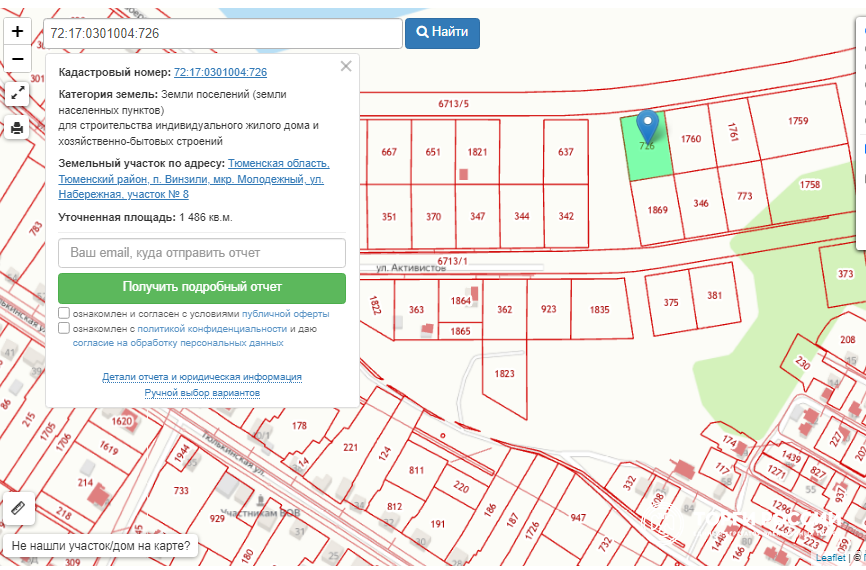Image resolution: width=866 pixels, height=570 pixels.
Task: Open the Тюменская область address link
Action: [278, 163]
